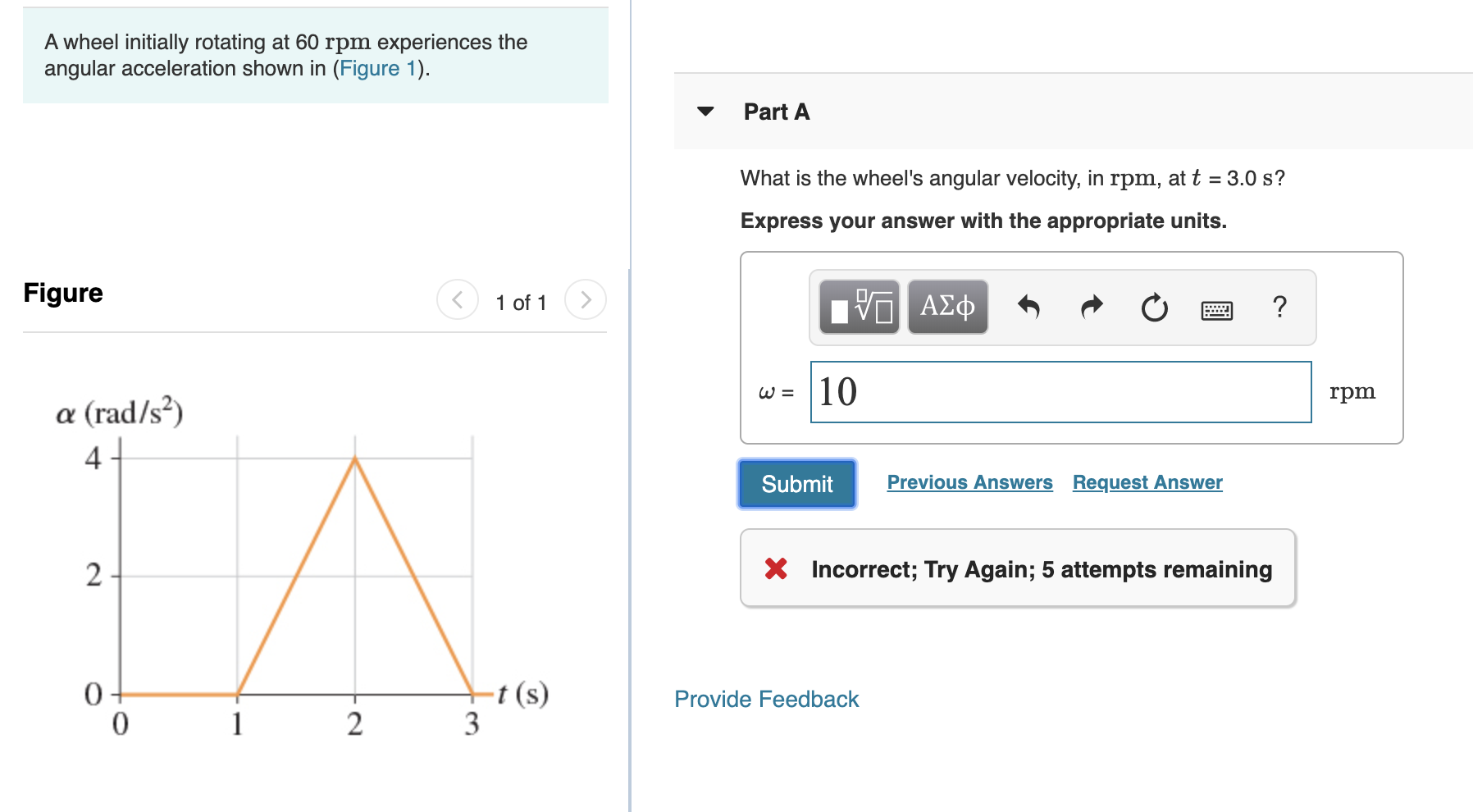Open the ΑΣφ Greek symbols menu
1473x812 pixels.
[x=947, y=307]
